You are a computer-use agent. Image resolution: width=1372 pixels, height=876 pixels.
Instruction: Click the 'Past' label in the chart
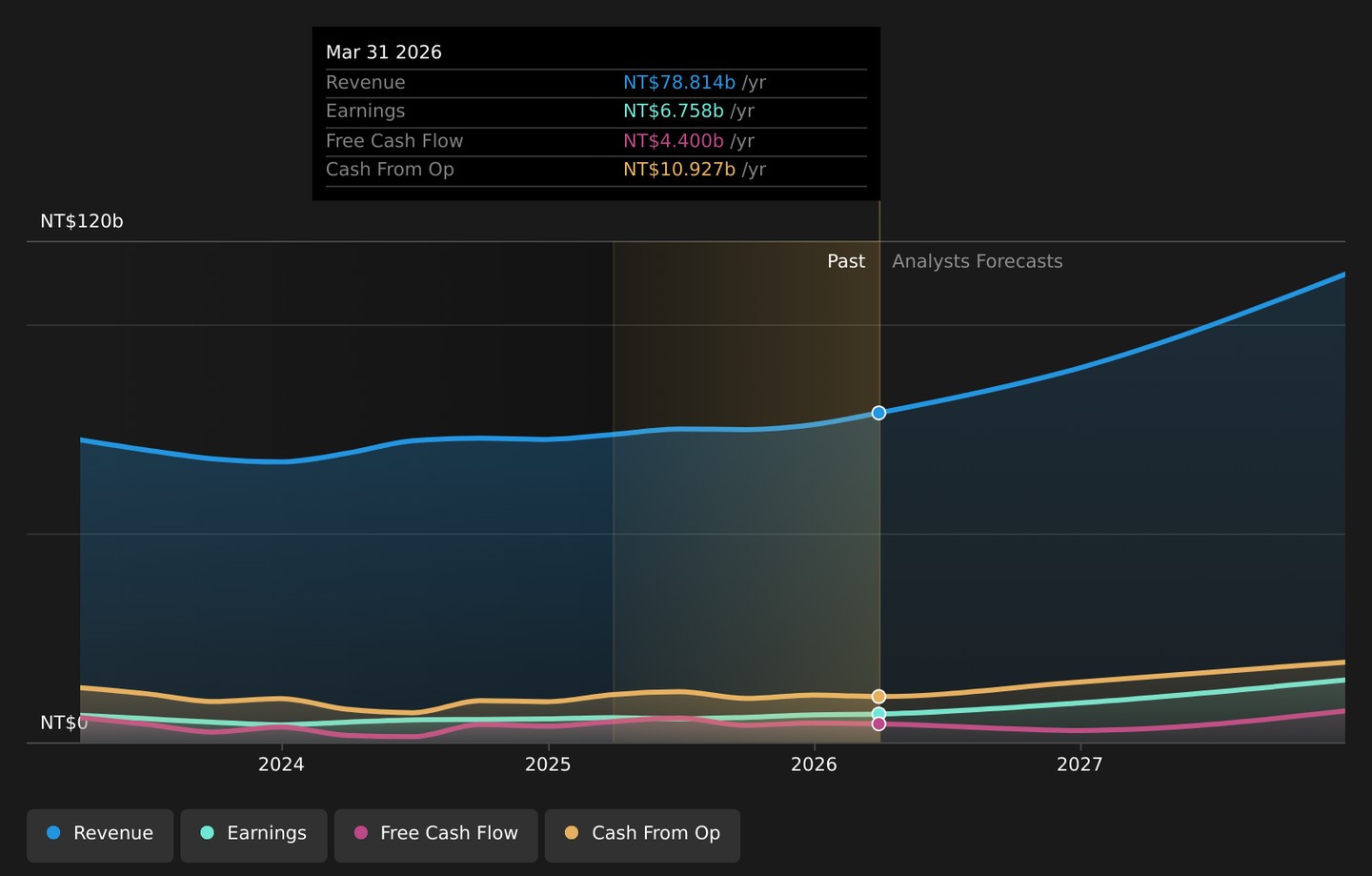(846, 261)
